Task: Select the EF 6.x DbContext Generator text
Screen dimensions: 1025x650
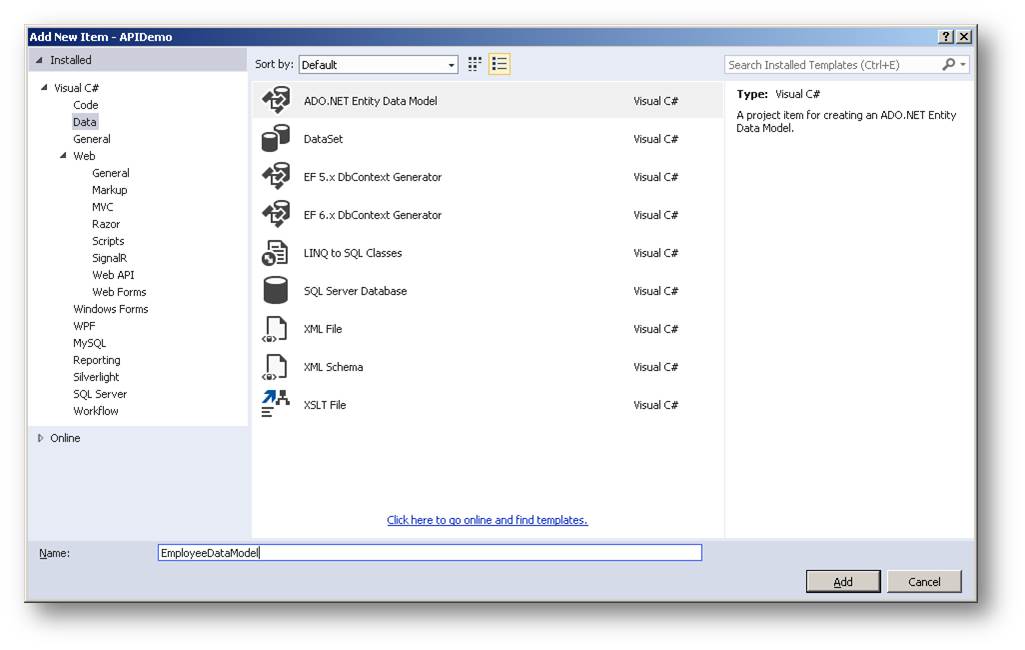Action: coord(373,214)
